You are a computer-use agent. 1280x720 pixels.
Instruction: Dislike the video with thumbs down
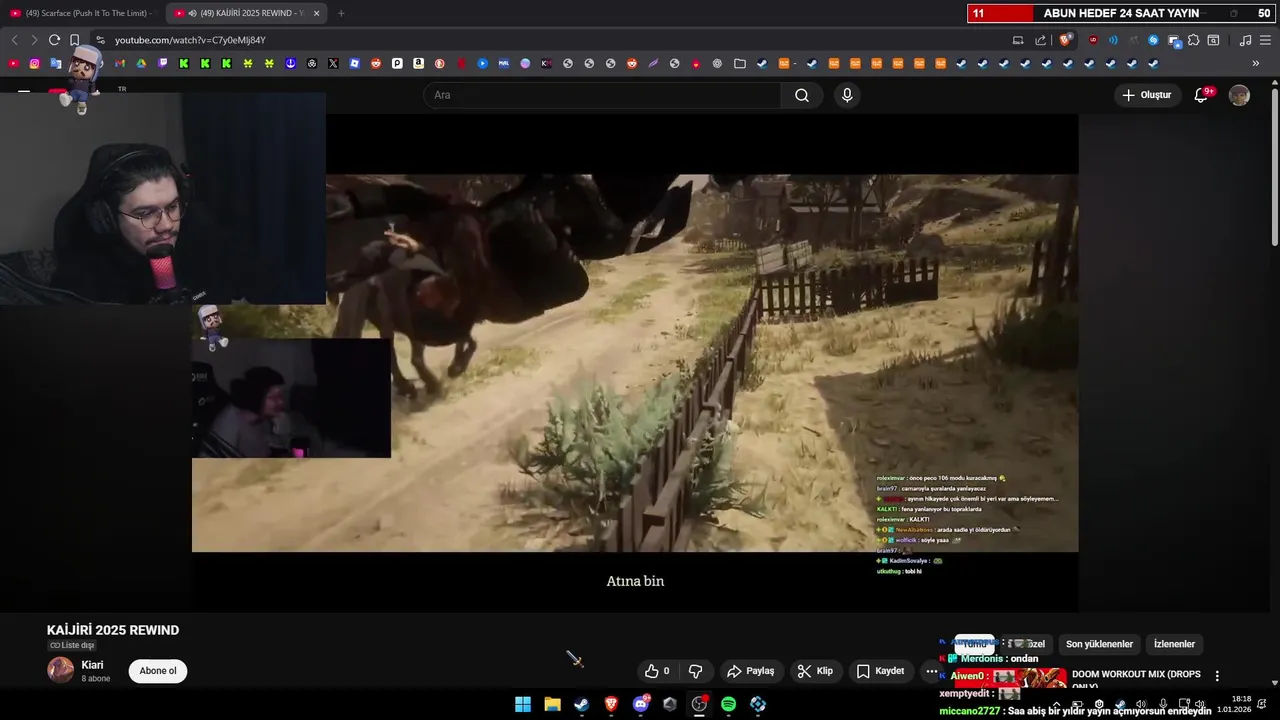click(x=696, y=671)
